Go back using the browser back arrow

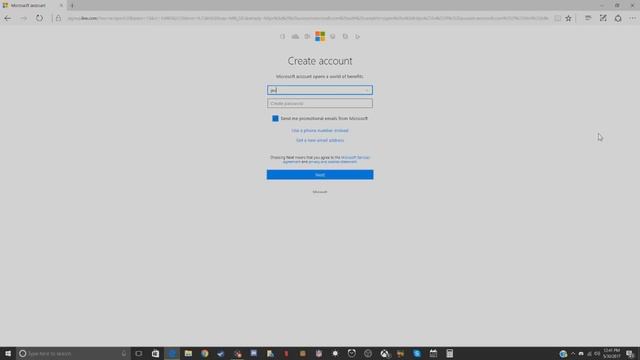click(x=8, y=18)
